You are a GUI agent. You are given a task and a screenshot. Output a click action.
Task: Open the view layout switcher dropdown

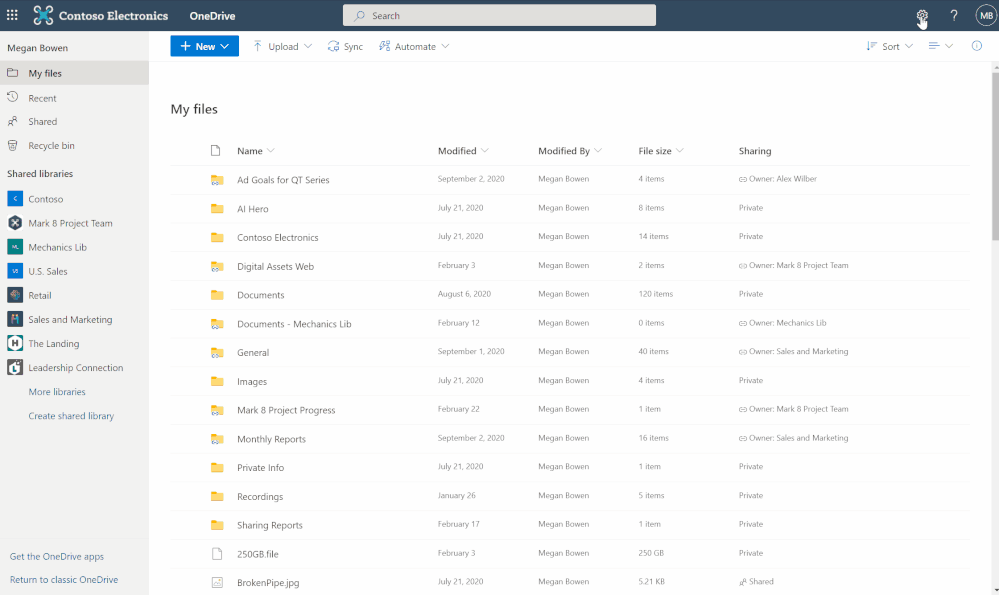click(940, 46)
